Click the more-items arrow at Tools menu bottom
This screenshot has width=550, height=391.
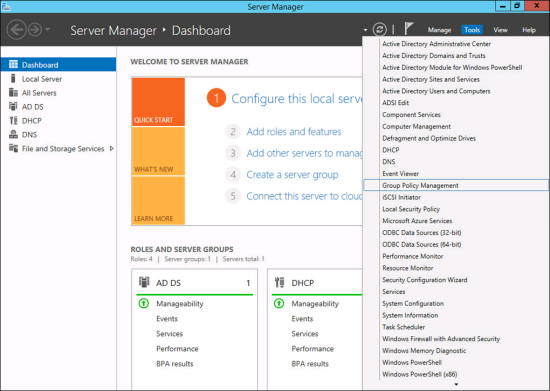coord(456,384)
